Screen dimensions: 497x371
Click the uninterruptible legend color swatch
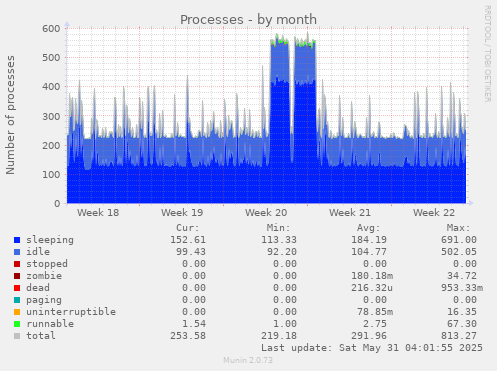[x=17, y=312]
